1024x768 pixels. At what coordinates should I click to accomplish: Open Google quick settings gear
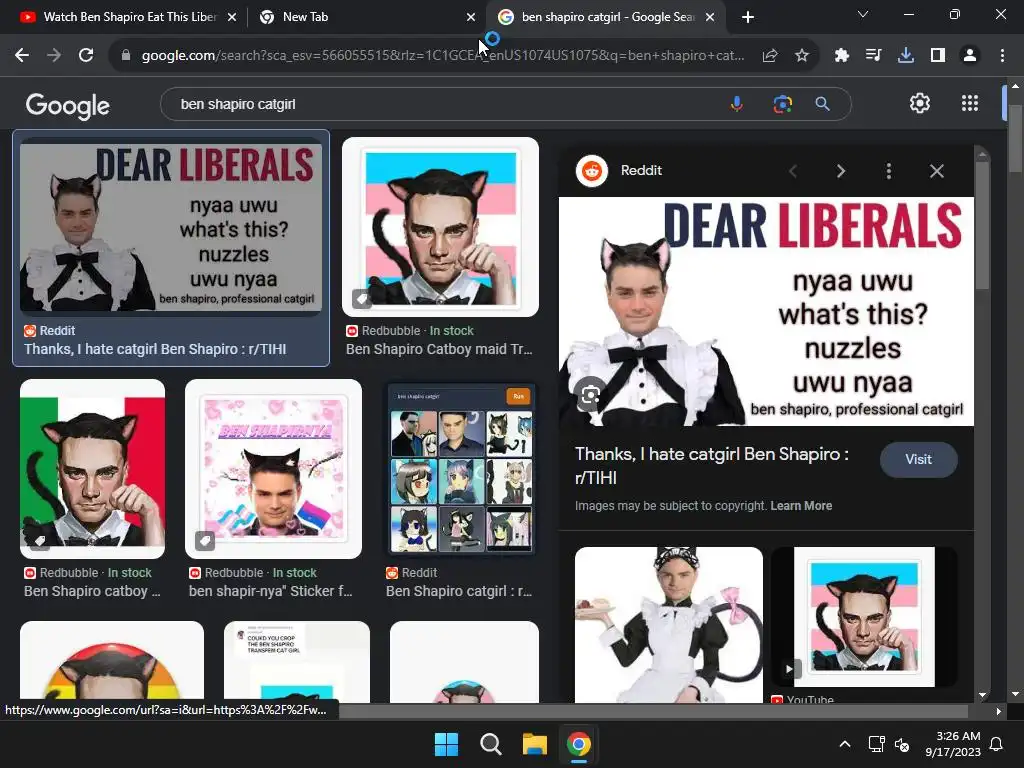click(920, 103)
